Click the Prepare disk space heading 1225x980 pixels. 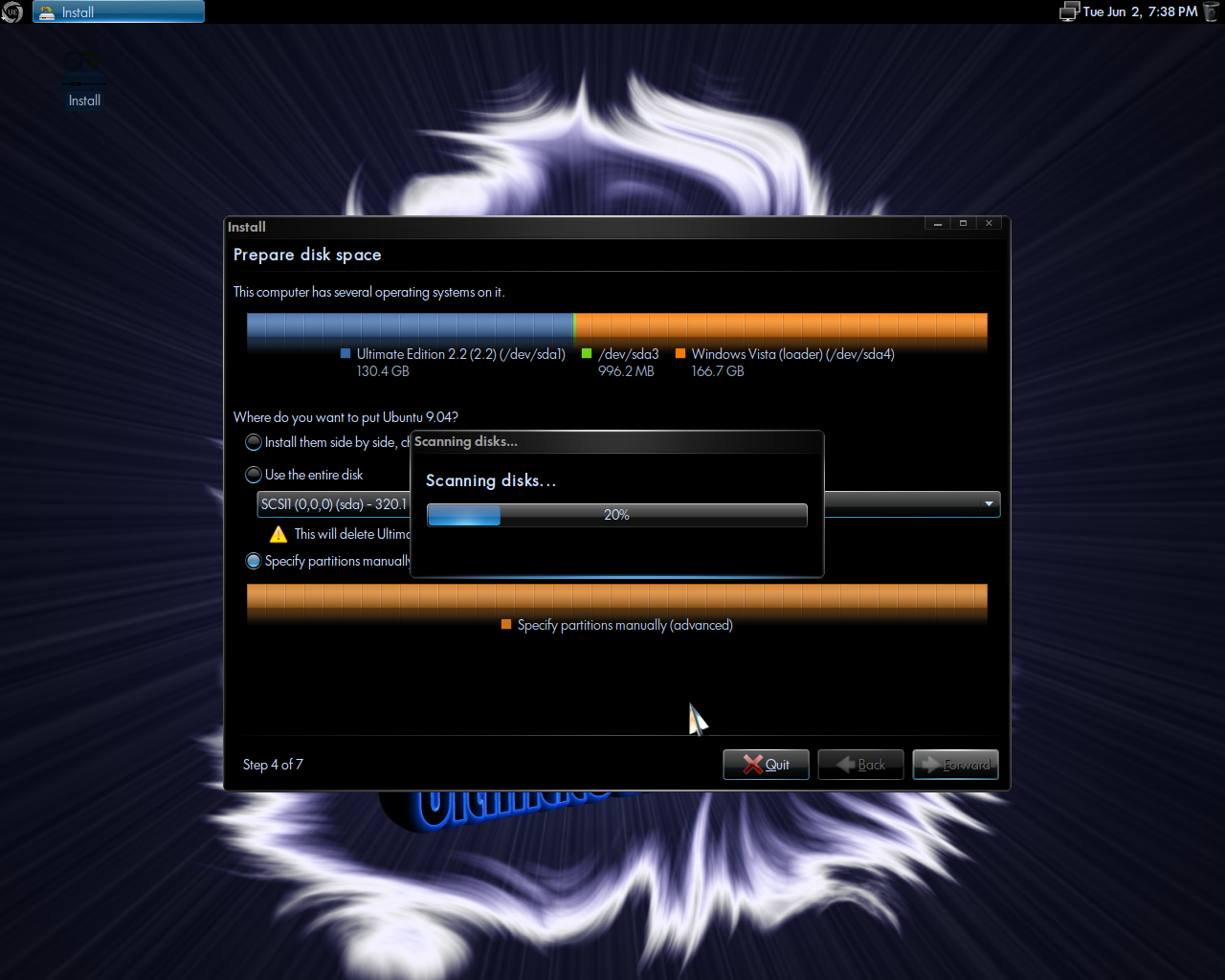[x=307, y=255]
